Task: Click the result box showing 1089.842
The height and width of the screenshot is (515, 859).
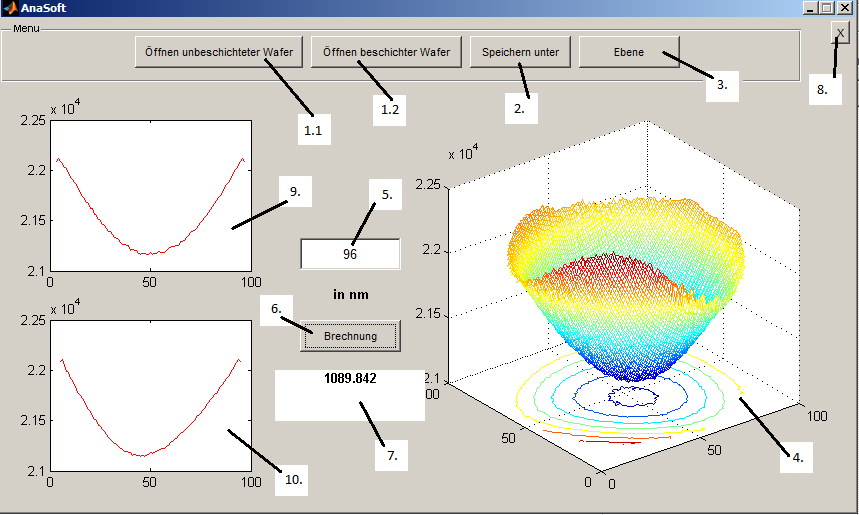Action: coord(350,394)
